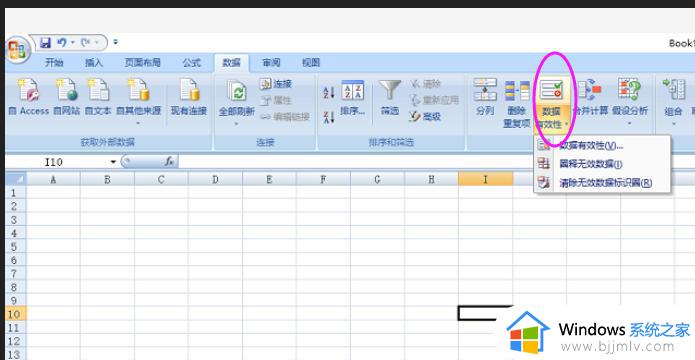695x360 pixels.
Task: Click the Name Box showing I10
Action: (x=57, y=162)
